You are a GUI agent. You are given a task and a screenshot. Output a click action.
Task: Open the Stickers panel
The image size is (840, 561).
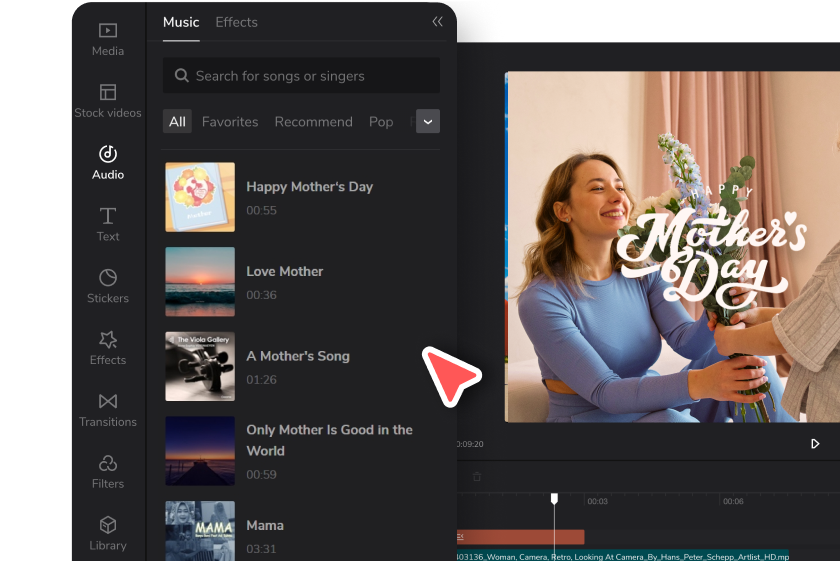[108, 286]
